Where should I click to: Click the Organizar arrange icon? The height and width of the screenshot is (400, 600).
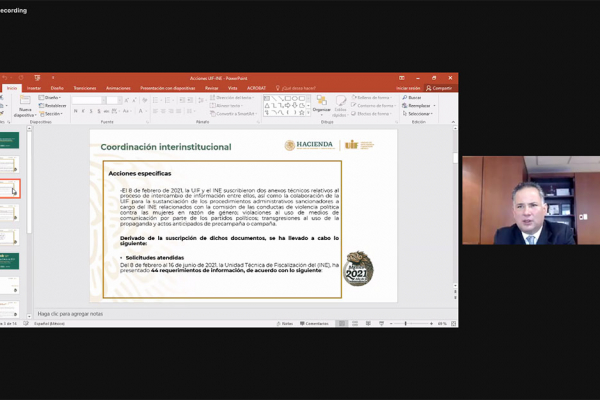click(321, 101)
